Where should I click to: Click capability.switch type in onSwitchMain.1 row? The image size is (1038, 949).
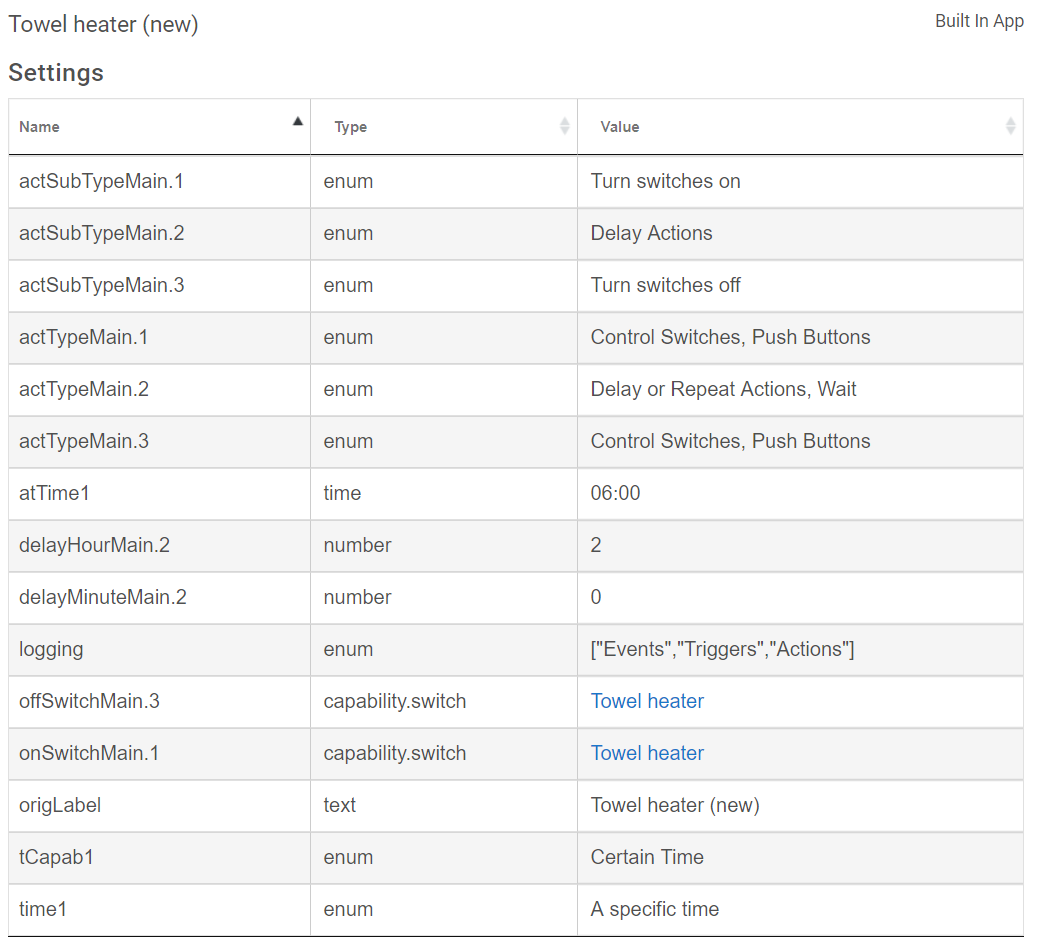pyautogui.click(x=395, y=753)
